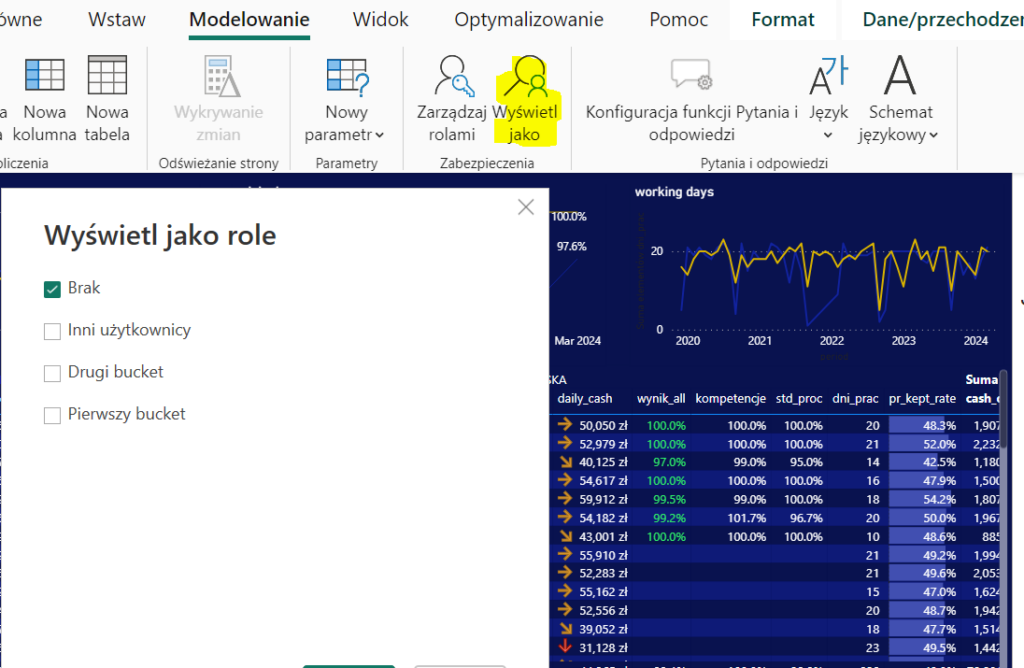
Task: Open the Schemat językowy dropdown
Action: coord(933,135)
